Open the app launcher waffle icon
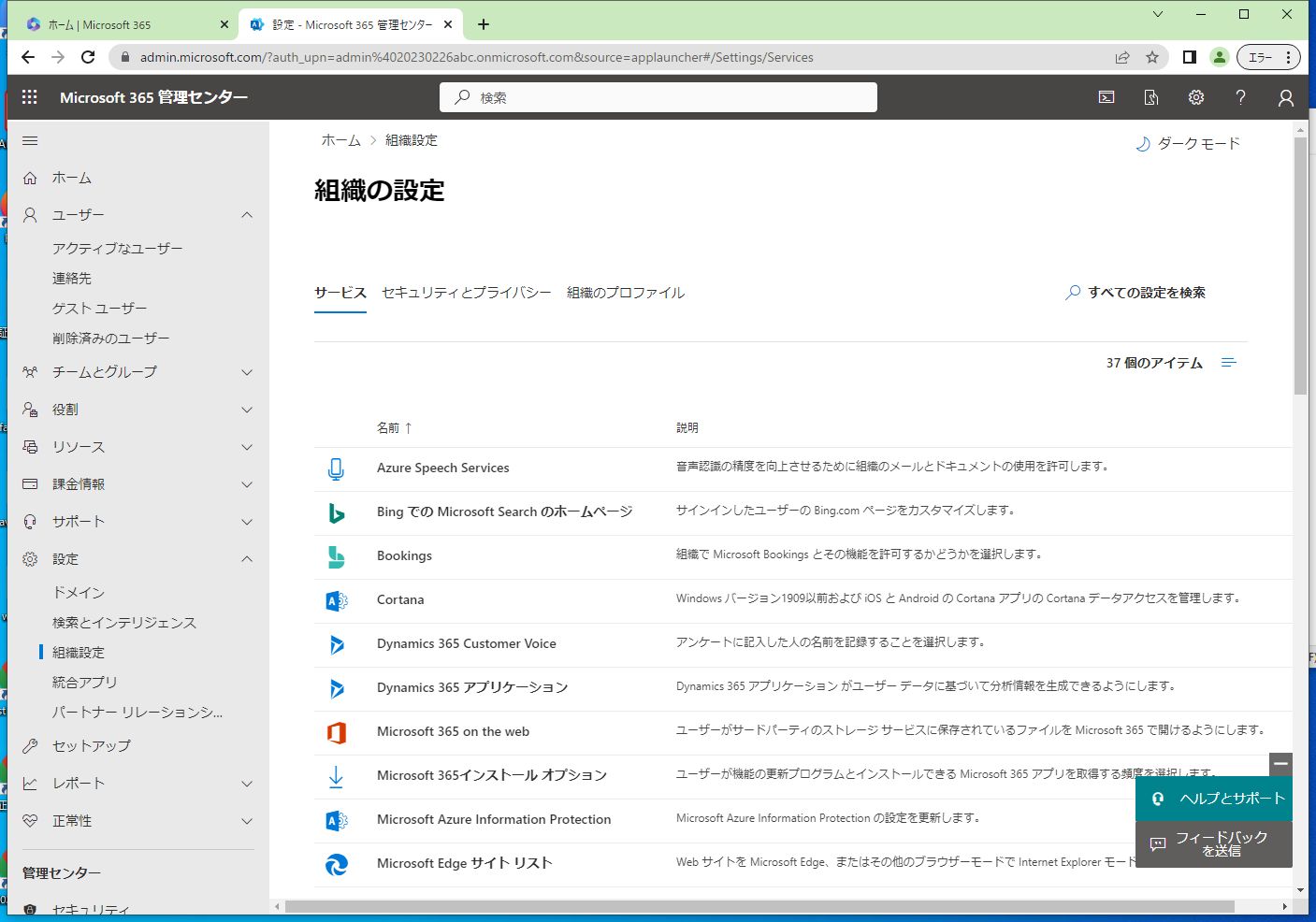 (x=30, y=97)
